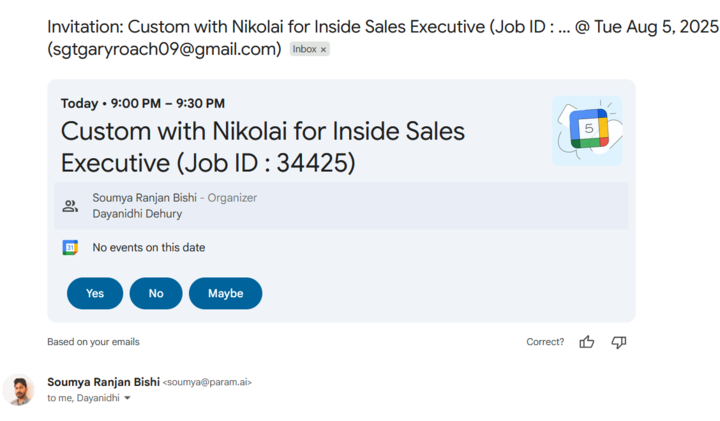Click the Today 9:00 PM – 9:30 PM time
The height and width of the screenshot is (421, 720).
pos(142,103)
